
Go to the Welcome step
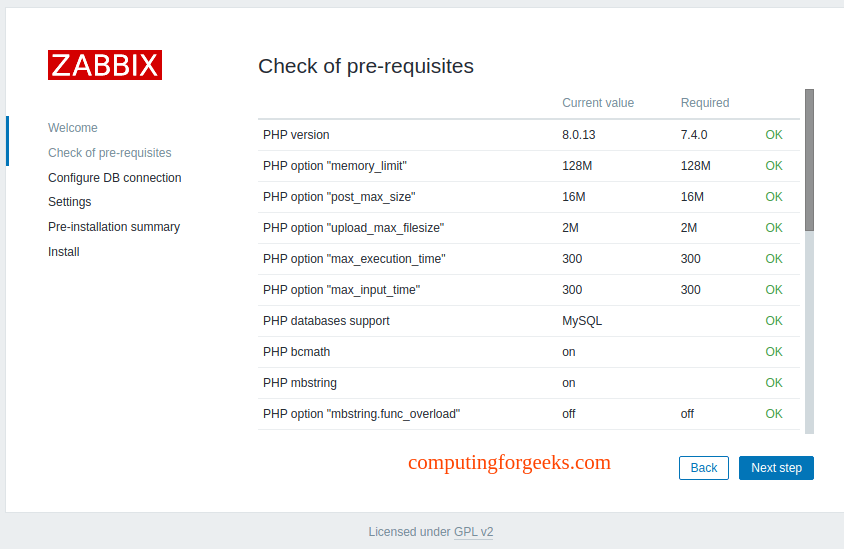click(x=73, y=128)
